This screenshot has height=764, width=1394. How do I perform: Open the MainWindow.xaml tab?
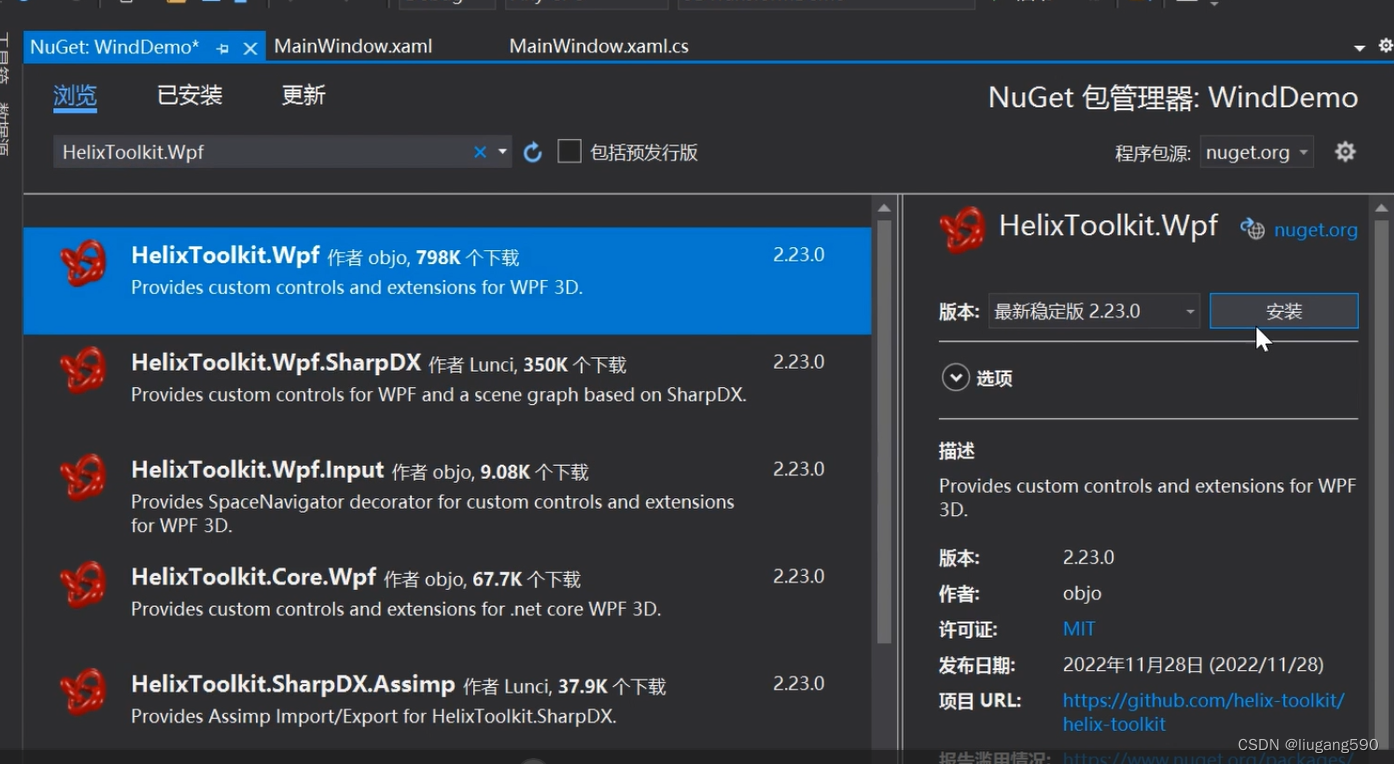(x=352, y=46)
